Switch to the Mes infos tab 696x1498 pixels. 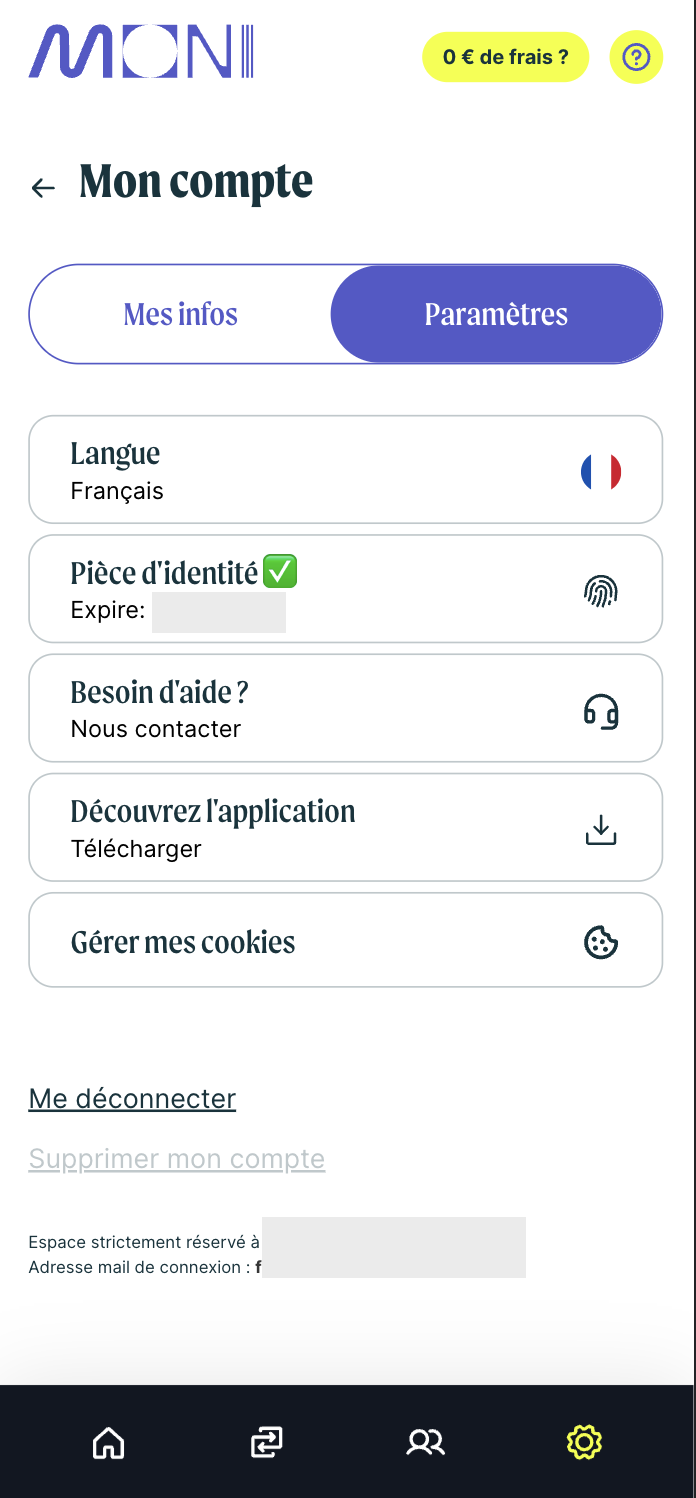pyautogui.click(x=181, y=314)
